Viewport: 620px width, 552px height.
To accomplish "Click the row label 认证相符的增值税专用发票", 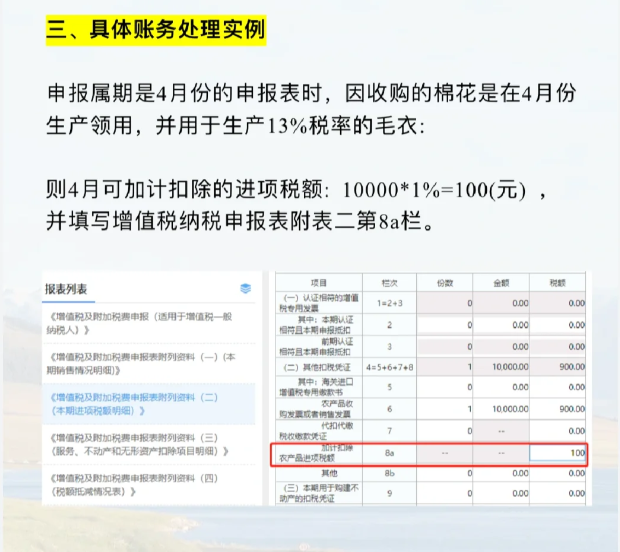I will 319,303.
